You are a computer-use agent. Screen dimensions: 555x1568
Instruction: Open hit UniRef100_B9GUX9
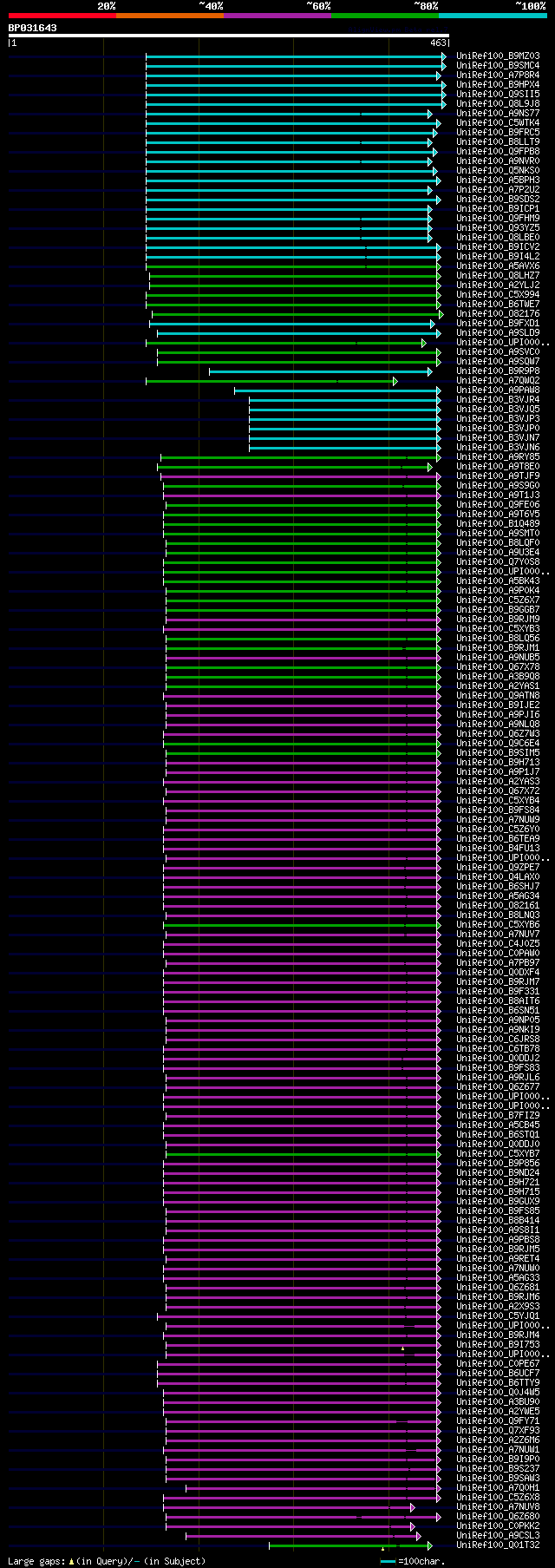pos(498,1201)
